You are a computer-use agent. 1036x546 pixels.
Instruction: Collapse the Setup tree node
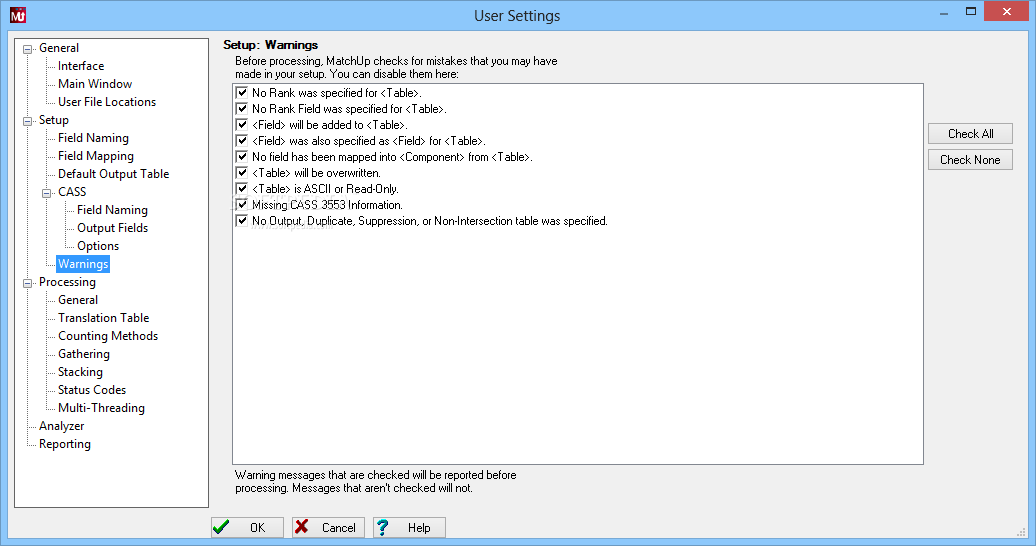(x=28, y=121)
